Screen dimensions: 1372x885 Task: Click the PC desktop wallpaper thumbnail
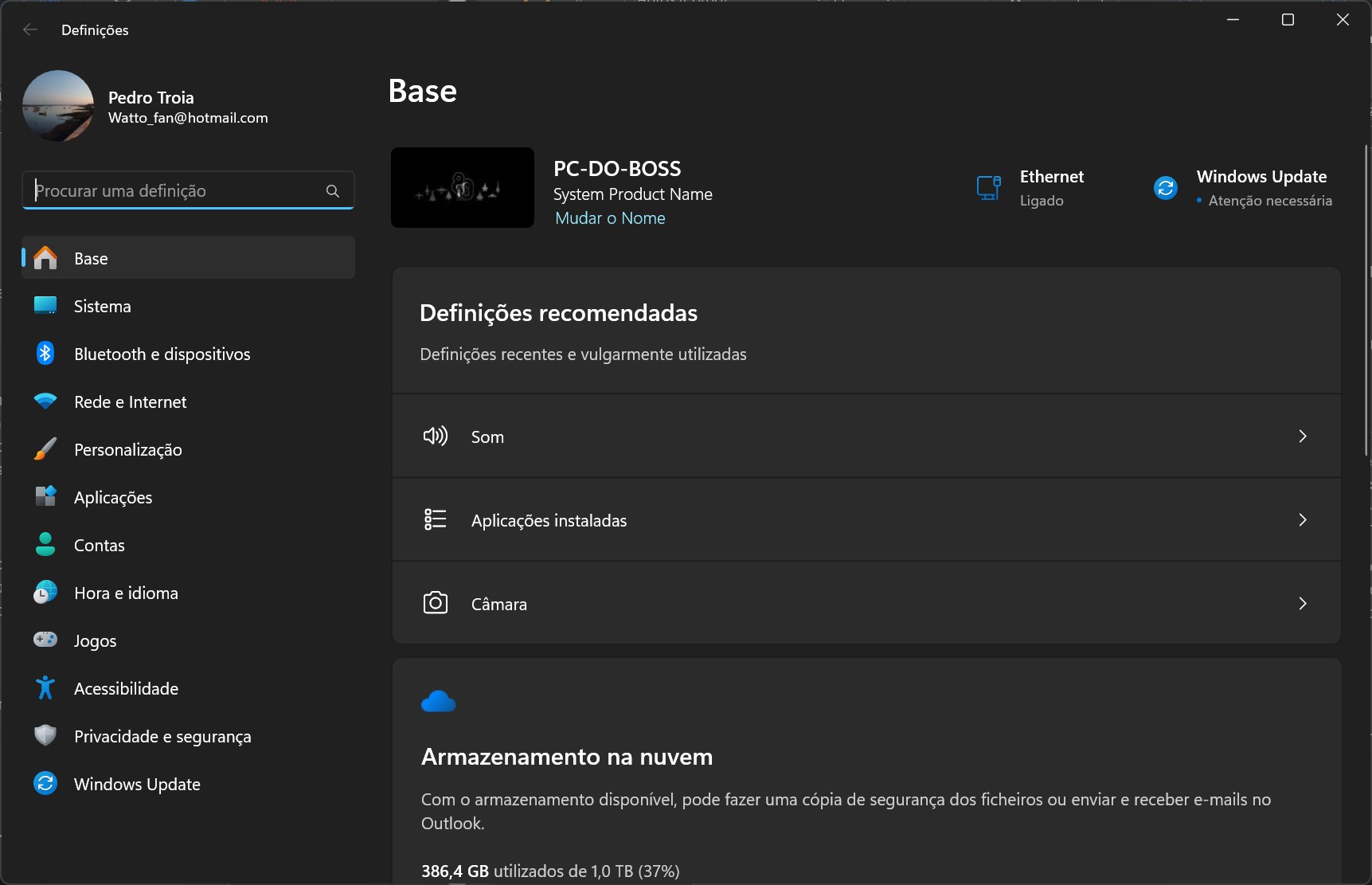point(463,188)
